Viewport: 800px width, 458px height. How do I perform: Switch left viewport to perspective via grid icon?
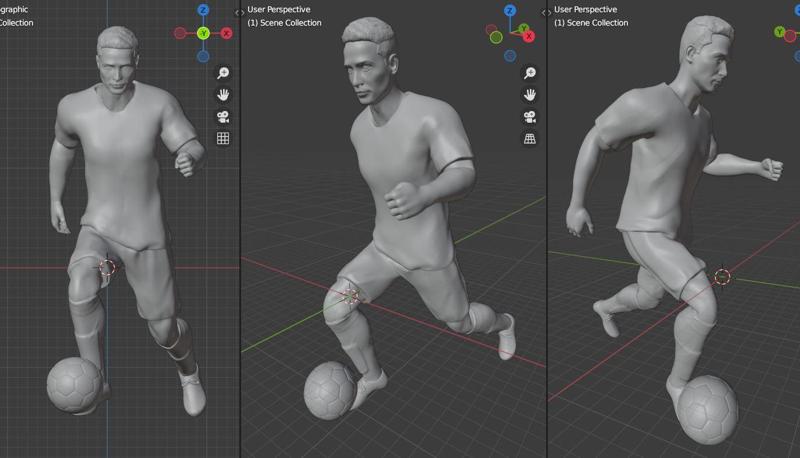tap(223, 138)
